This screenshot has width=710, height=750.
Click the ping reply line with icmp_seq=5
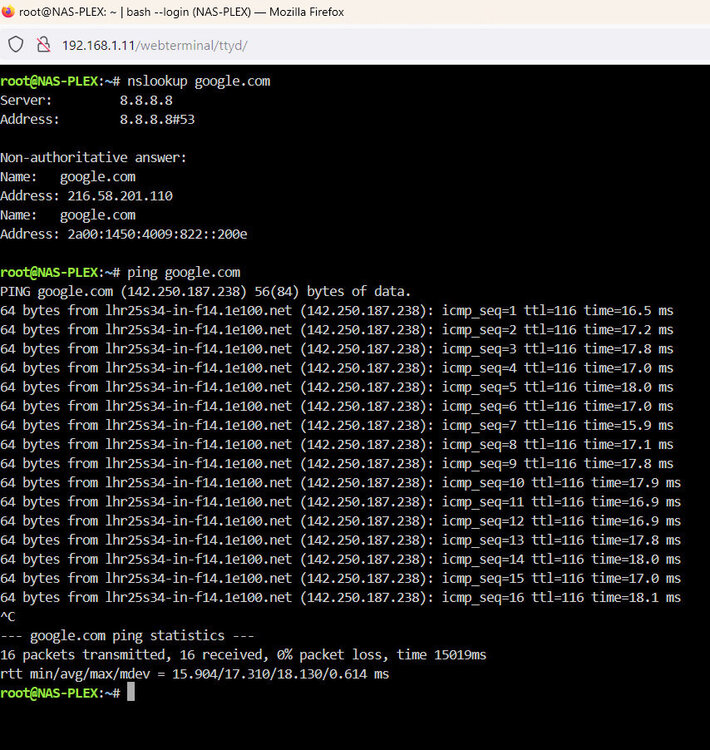click(x=337, y=387)
